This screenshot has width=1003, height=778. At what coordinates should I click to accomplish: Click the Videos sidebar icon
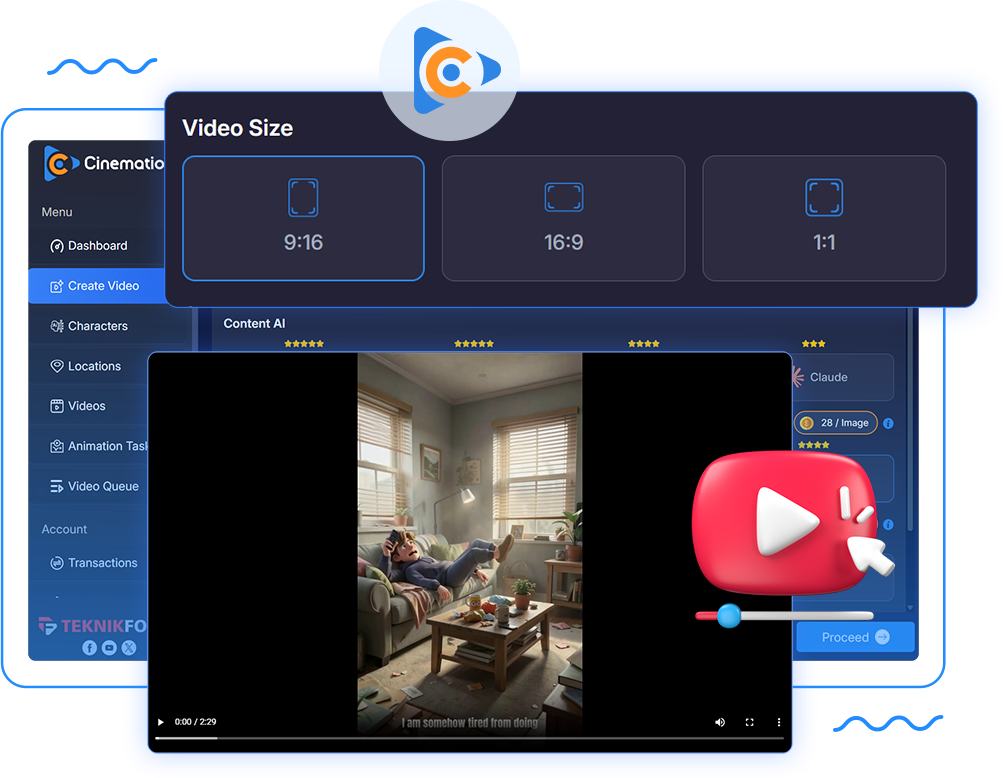[x=57, y=406]
